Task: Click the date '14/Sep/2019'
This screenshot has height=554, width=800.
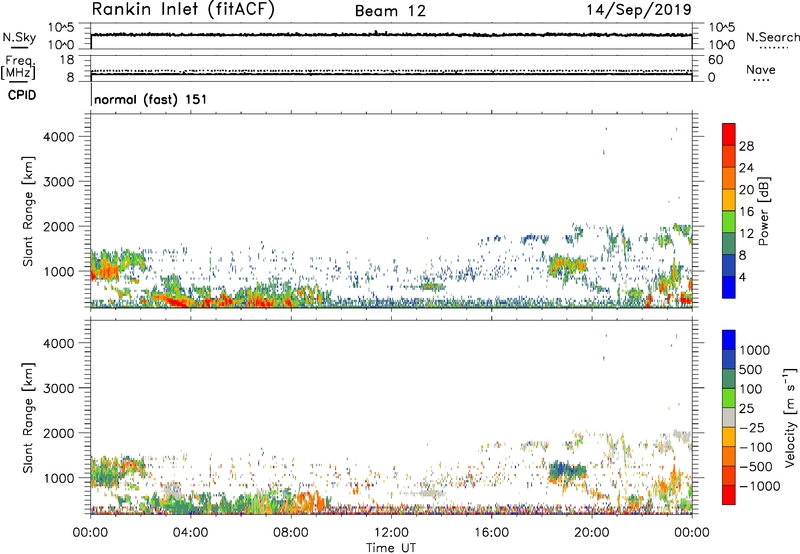Action: 639,10
